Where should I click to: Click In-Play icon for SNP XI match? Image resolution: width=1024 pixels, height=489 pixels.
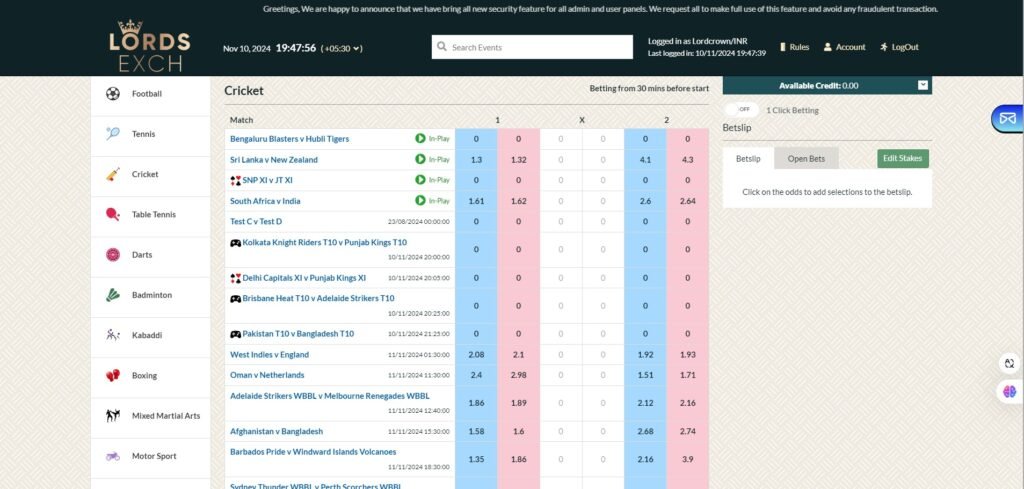[x=421, y=180]
